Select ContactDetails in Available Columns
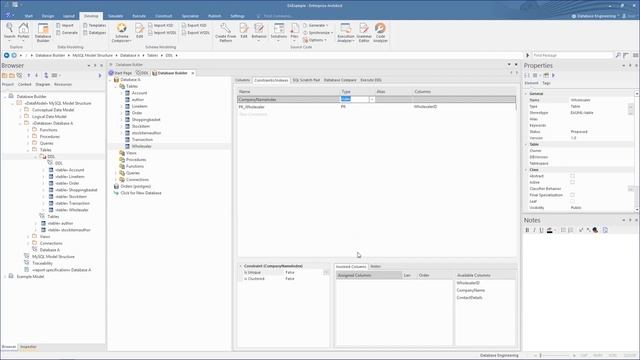The width and height of the screenshot is (640, 360). click(x=469, y=298)
